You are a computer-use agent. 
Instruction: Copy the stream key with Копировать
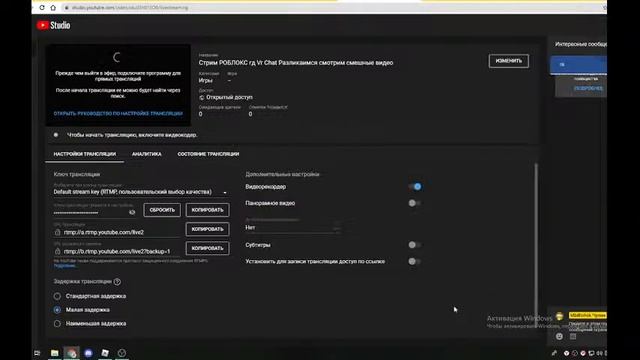pos(207,210)
